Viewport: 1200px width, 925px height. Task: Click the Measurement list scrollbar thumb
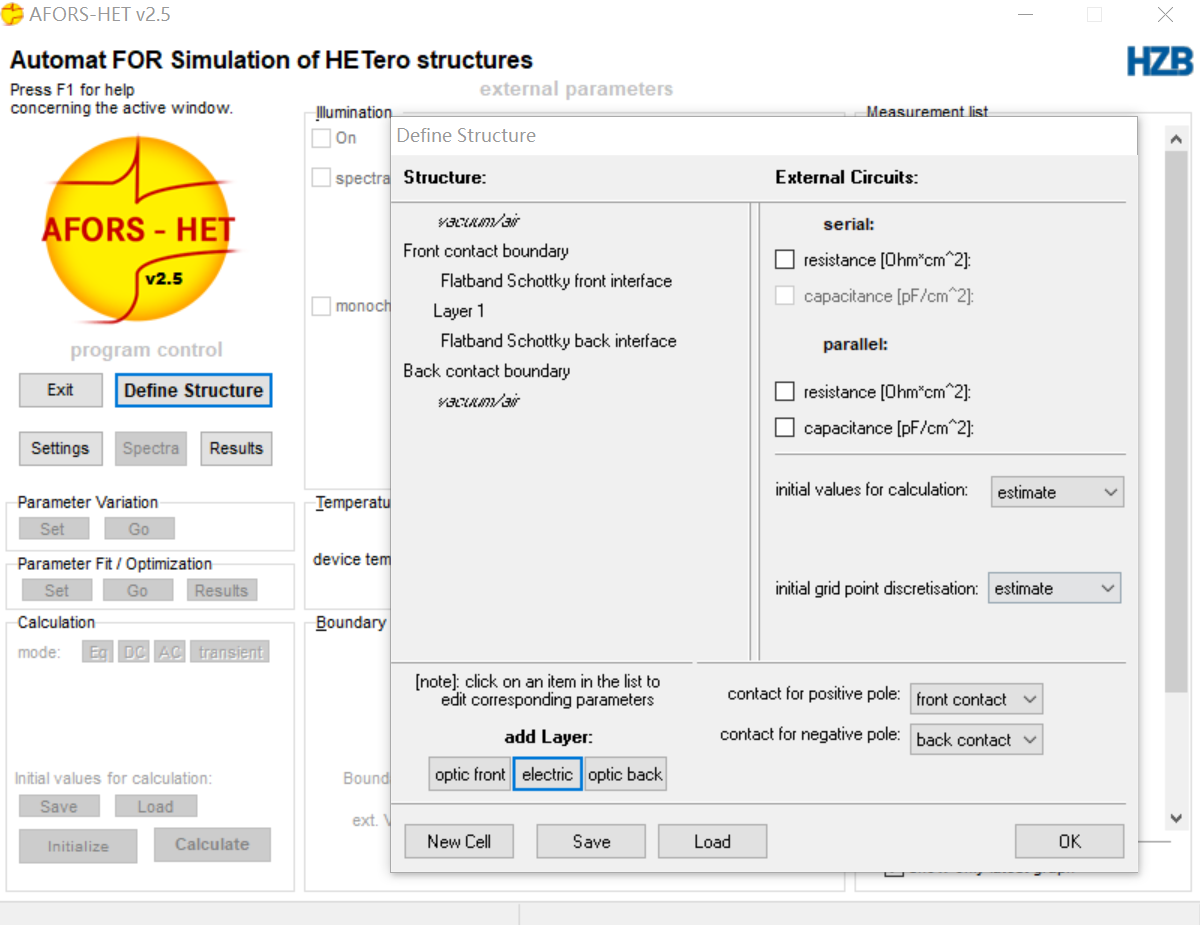(1176, 423)
